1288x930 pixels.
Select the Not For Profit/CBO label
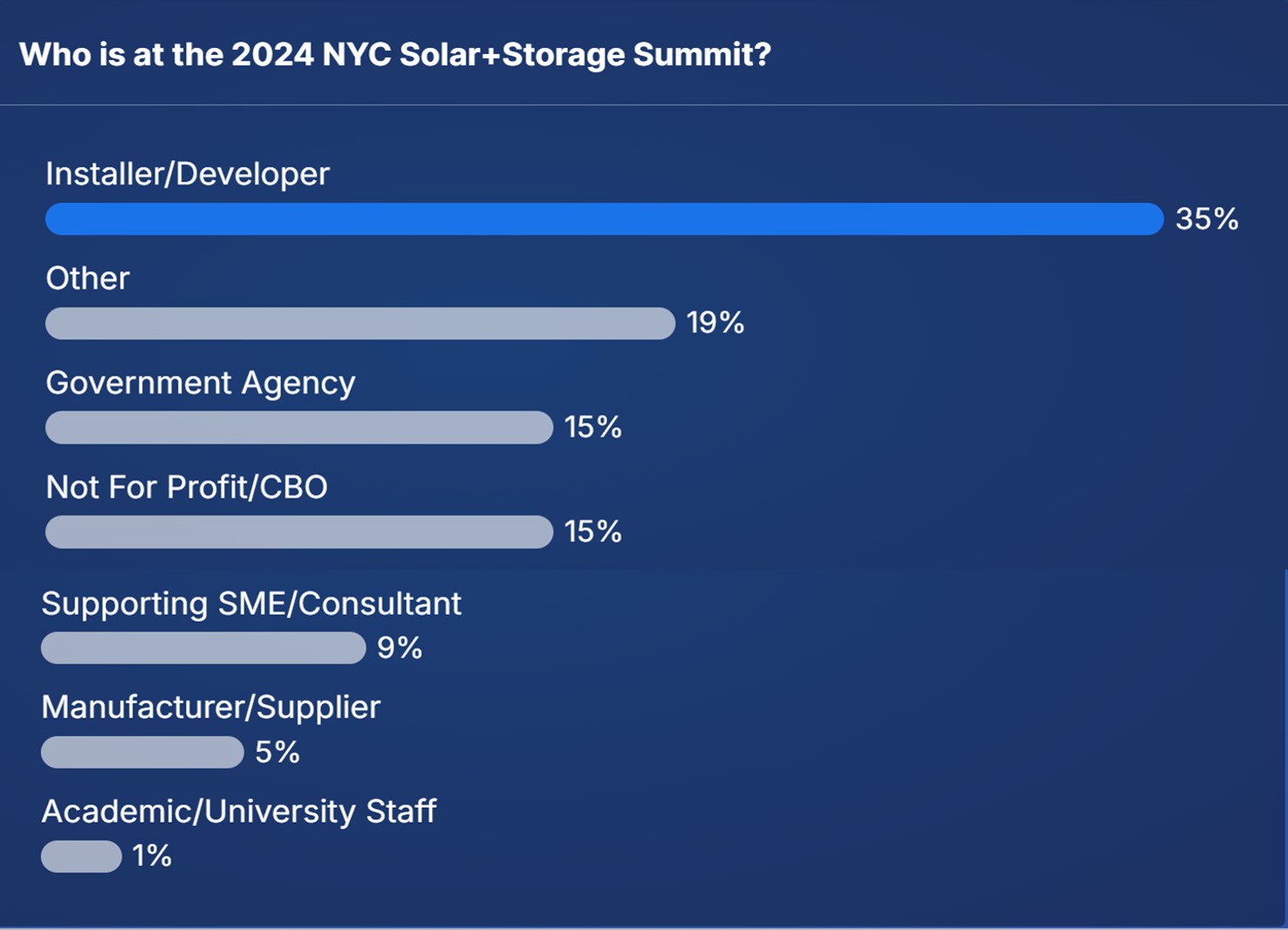click(x=187, y=488)
